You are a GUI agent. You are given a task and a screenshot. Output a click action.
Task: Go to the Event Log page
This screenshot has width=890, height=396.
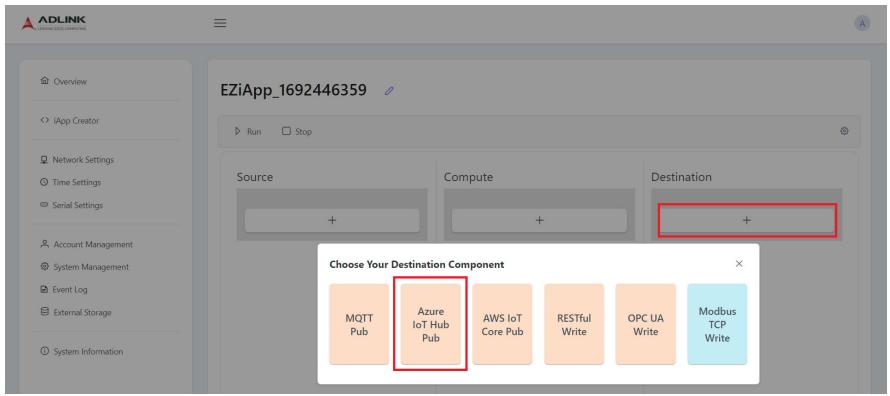click(x=64, y=290)
